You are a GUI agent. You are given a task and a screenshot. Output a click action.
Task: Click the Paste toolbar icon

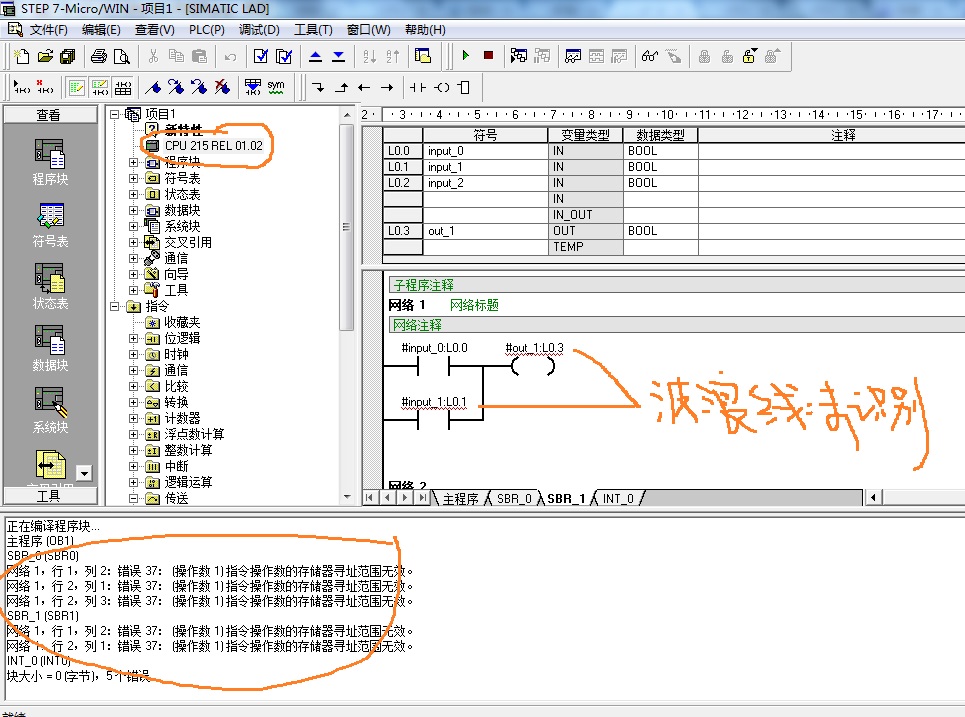click(x=199, y=57)
